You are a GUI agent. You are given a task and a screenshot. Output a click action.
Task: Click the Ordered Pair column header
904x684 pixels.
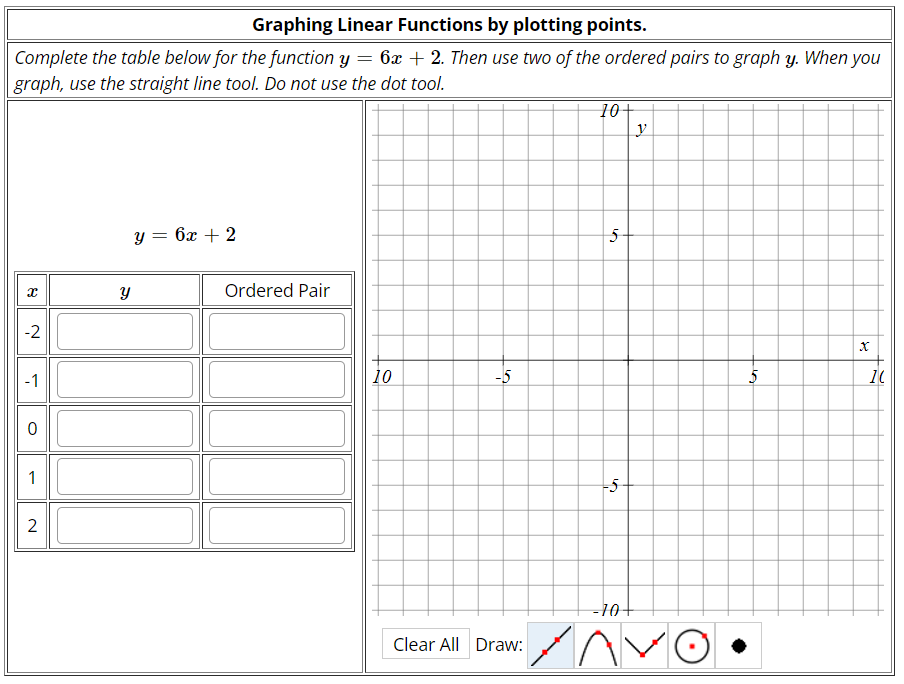point(277,290)
